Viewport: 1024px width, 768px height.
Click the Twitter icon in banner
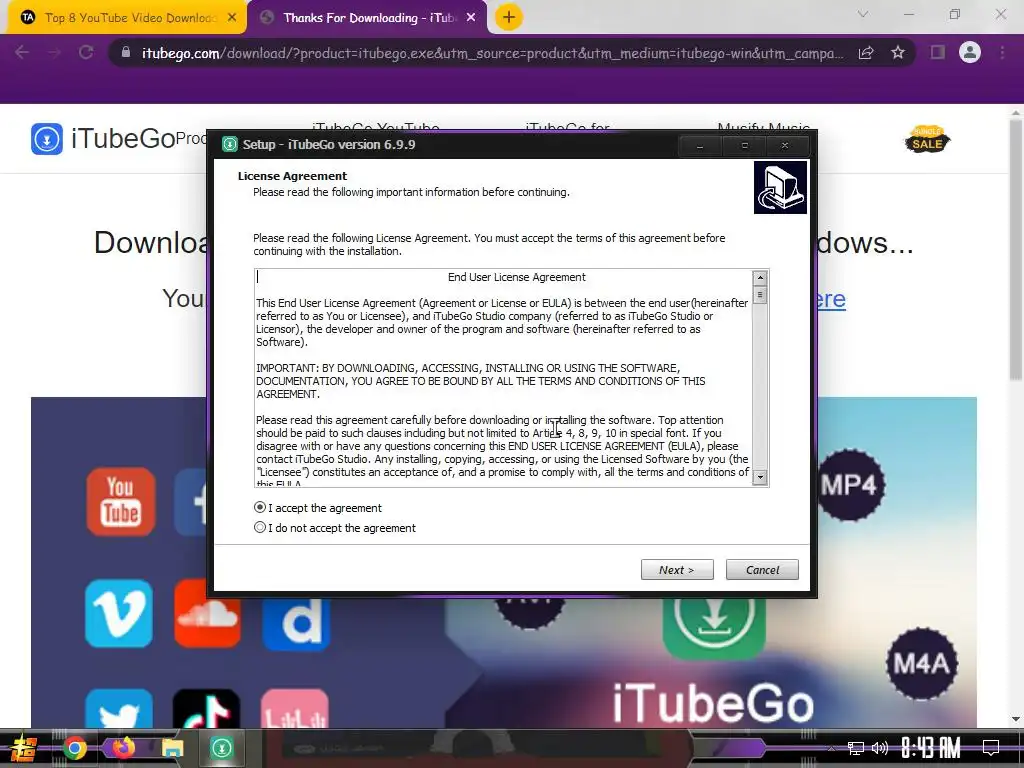click(x=119, y=708)
